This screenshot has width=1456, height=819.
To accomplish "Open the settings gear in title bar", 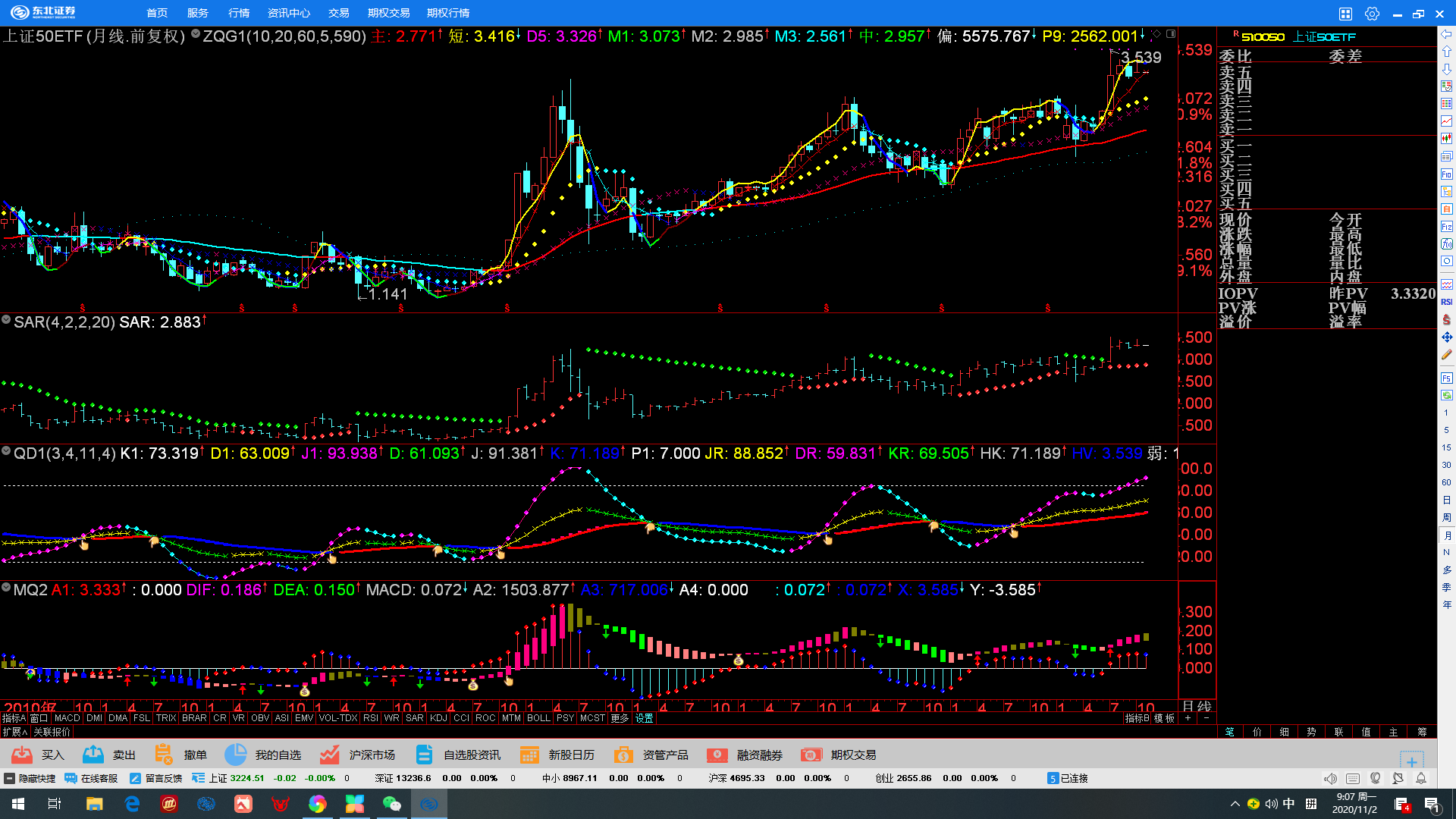I will pos(1372,14).
